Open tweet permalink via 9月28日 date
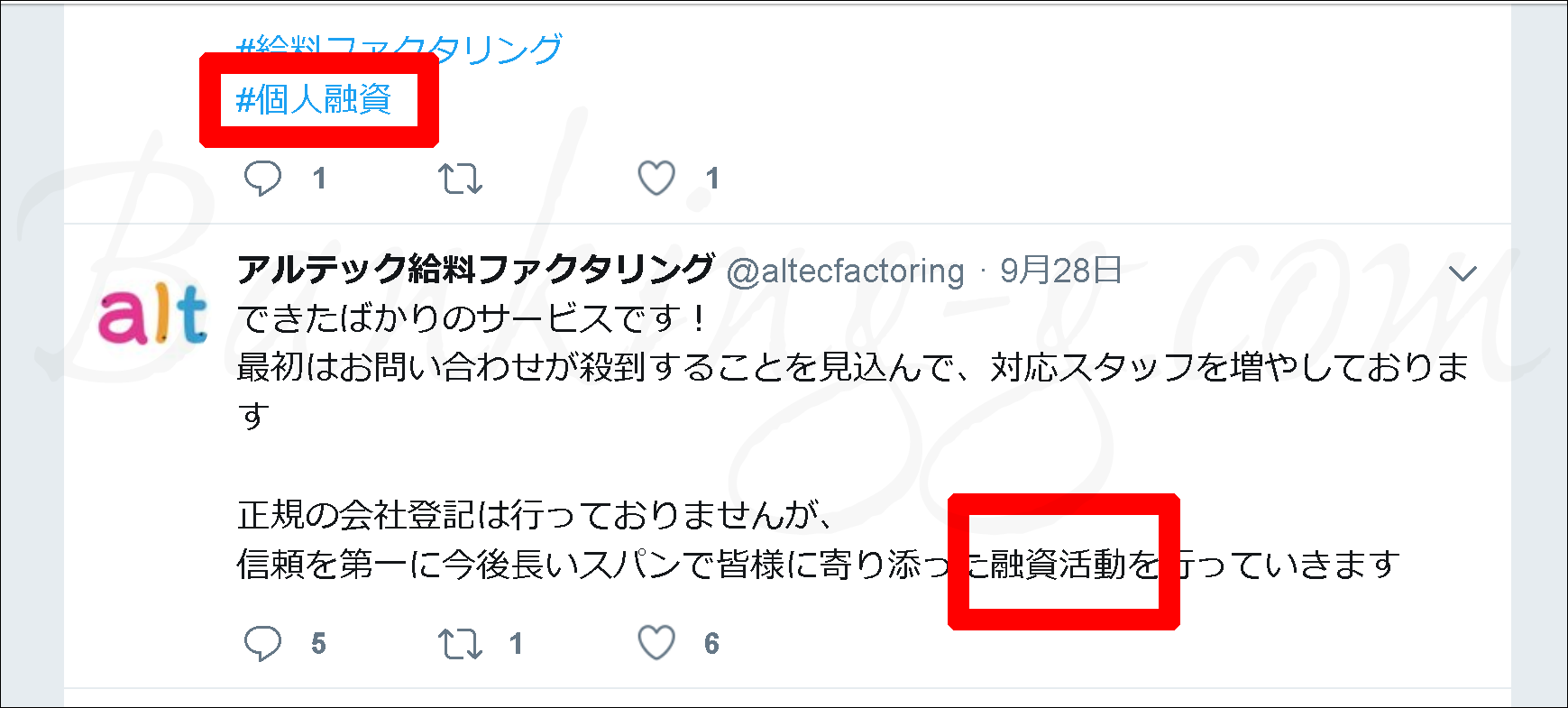The image size is (1568, 708). [x=1060, y=270]
